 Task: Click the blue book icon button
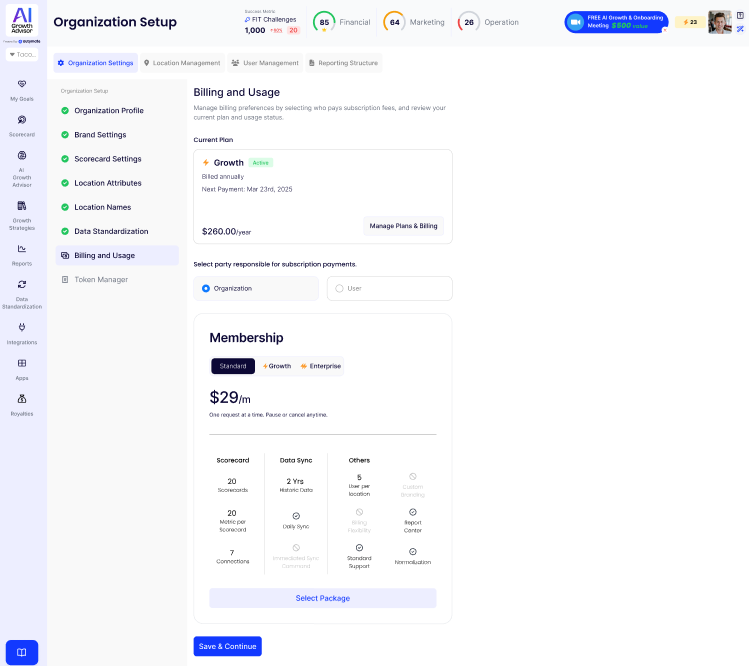tap(22, 652)
